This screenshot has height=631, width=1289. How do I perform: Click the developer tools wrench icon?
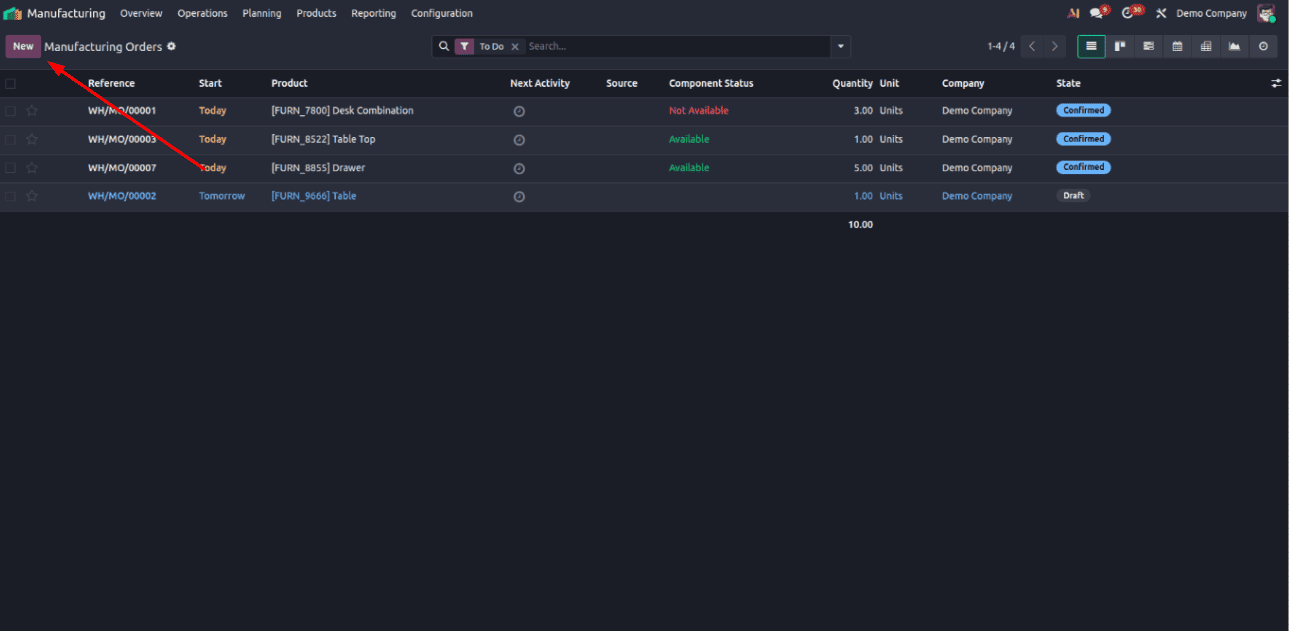(1160, 13)
